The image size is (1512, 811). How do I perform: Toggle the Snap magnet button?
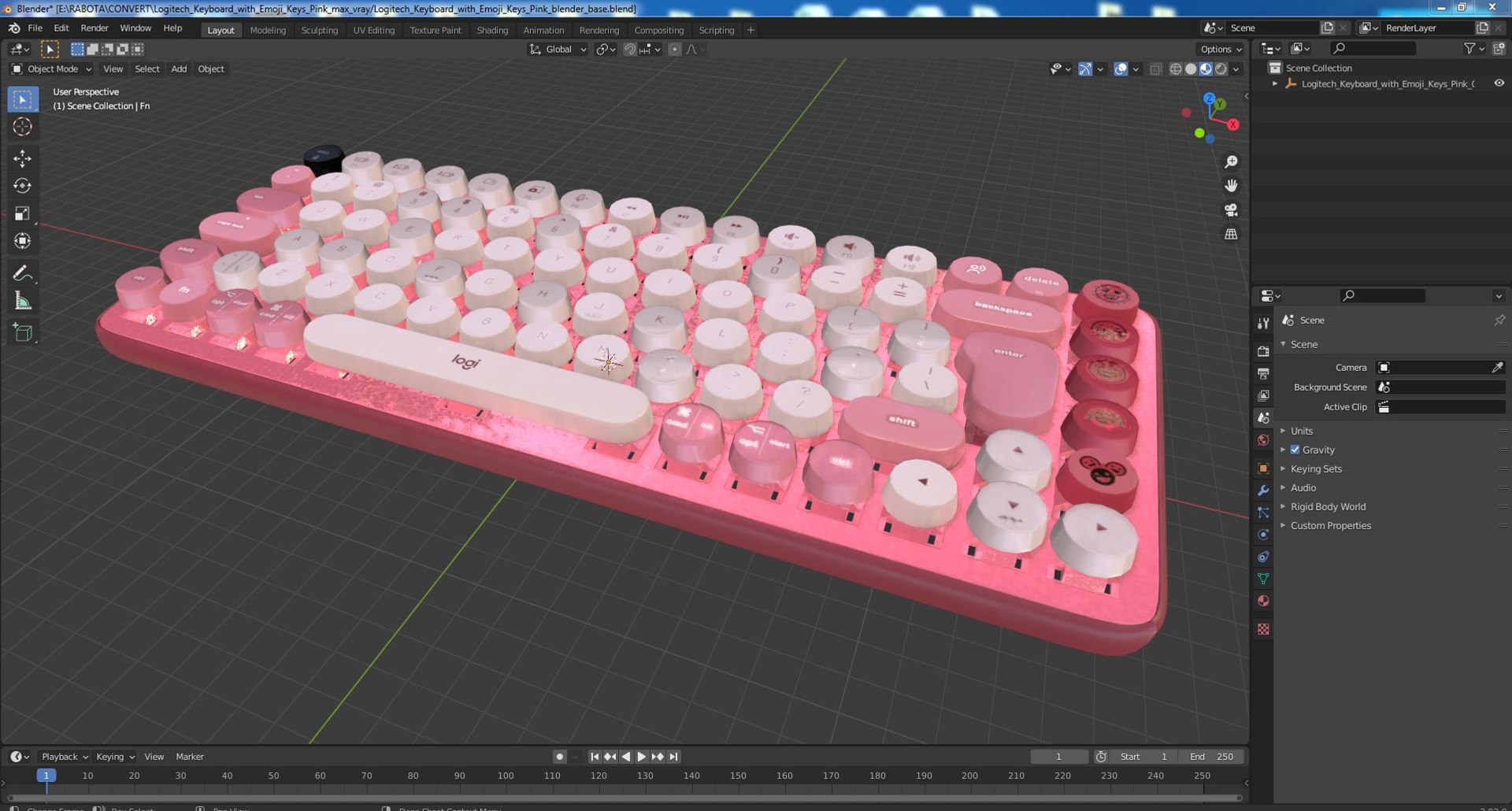tap(629, 50)
